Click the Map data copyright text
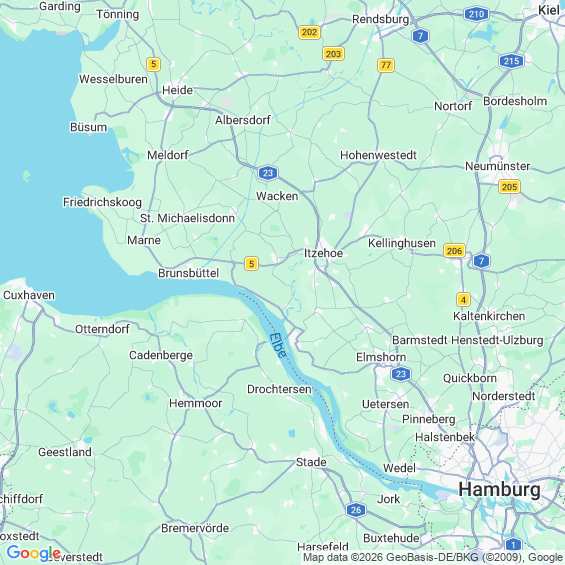Screen dimensions: 565x565 [433, 557]
